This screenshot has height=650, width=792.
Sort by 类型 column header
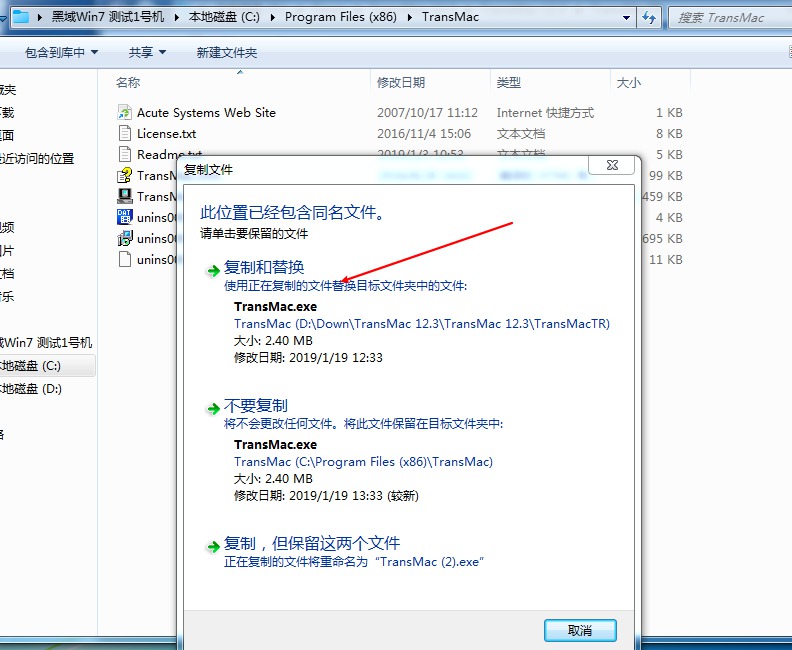pos(509,82)
